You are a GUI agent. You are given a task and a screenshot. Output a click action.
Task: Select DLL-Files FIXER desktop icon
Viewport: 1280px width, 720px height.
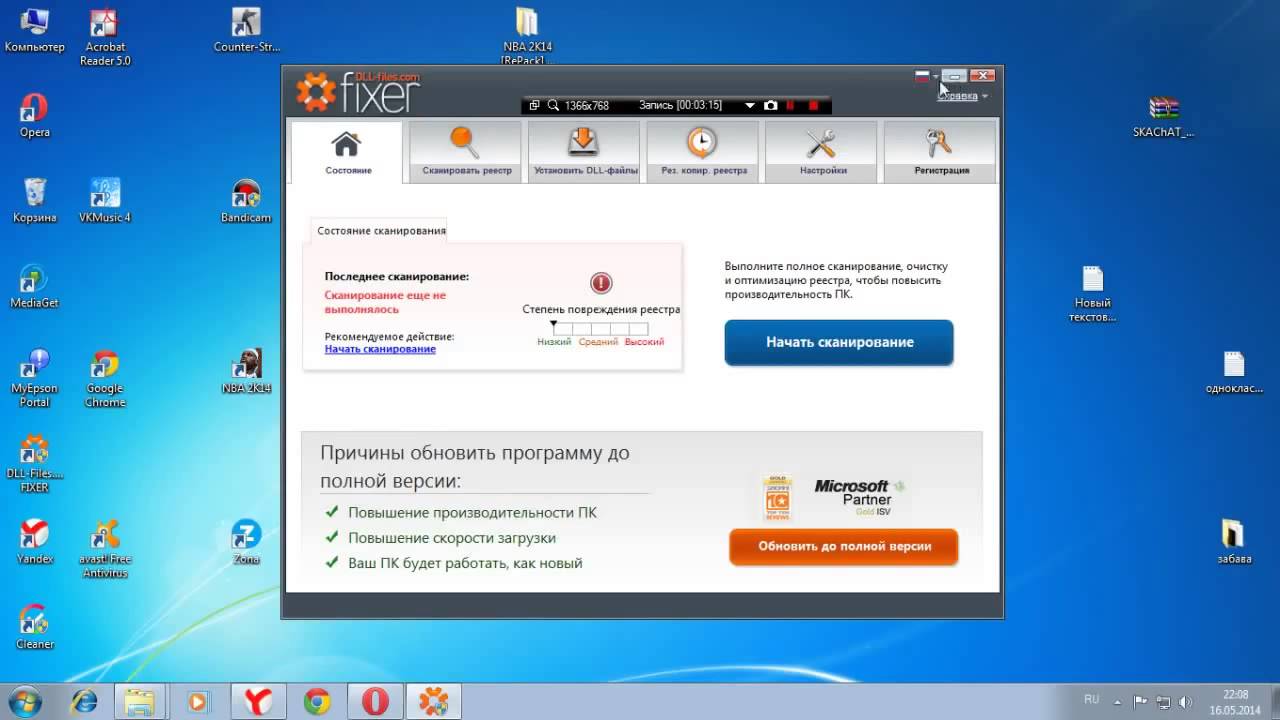(x=34, y=463)
